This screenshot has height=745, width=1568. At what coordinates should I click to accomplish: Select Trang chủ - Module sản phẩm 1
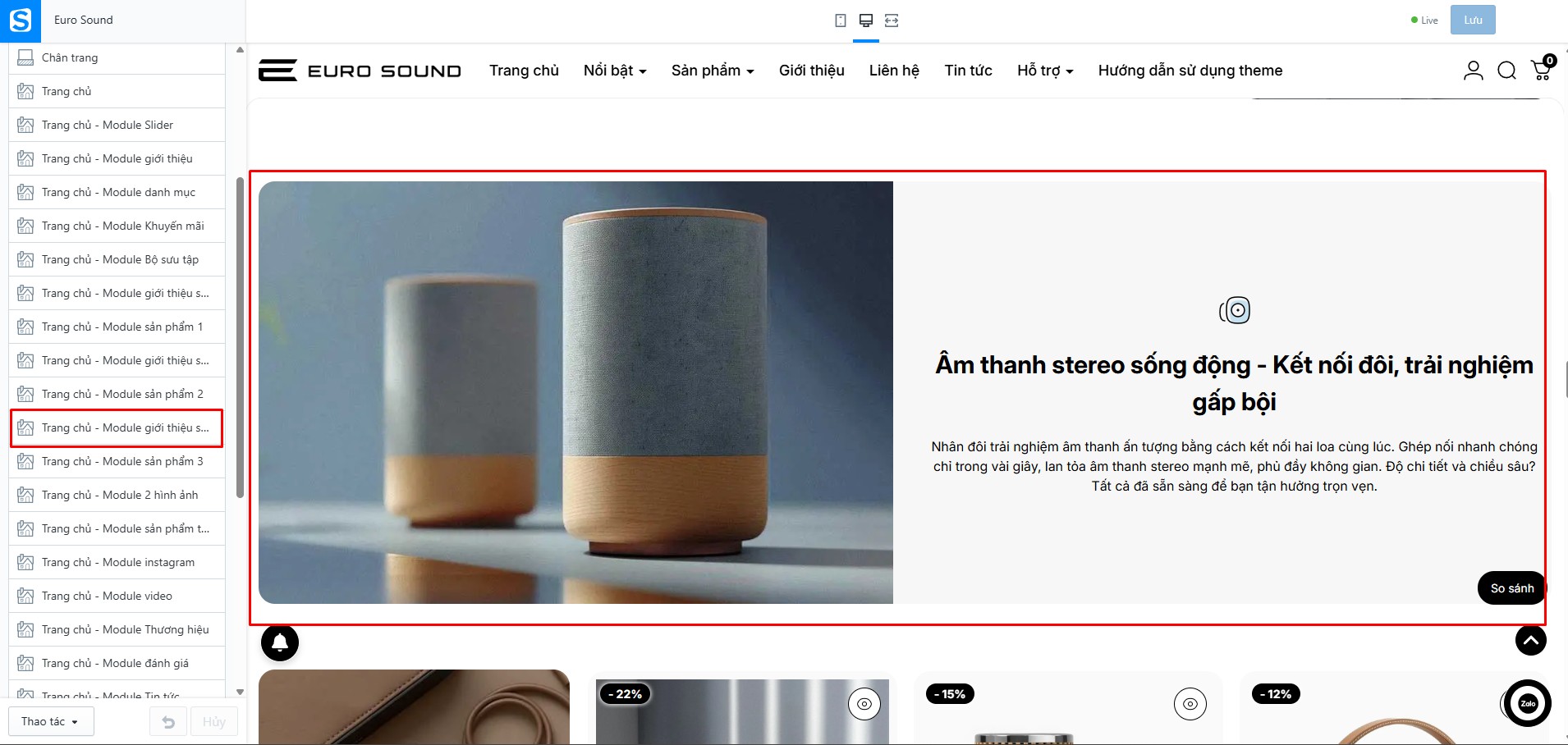click(x=117, y=327)
